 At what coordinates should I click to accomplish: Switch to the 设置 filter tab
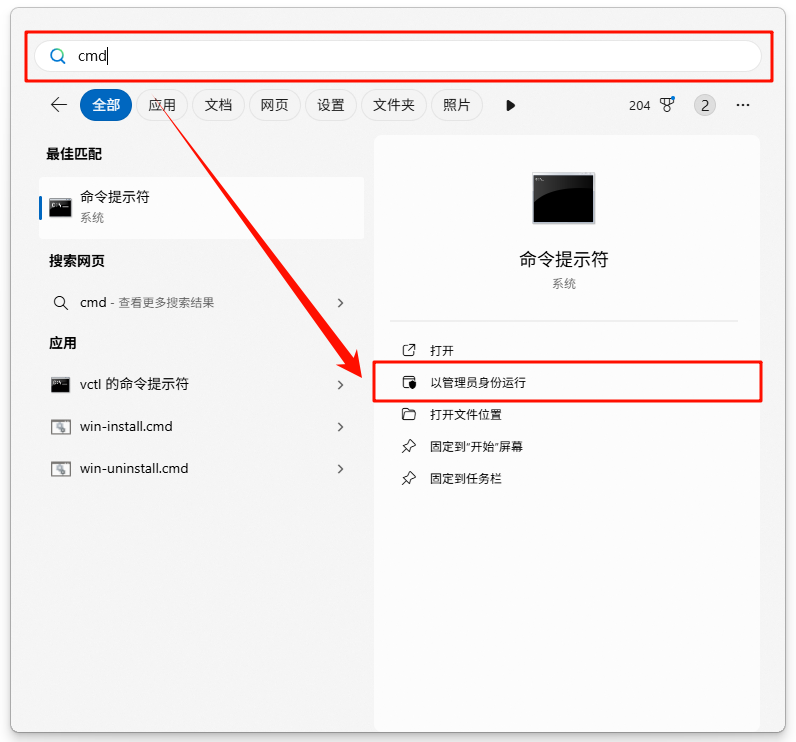331,105
